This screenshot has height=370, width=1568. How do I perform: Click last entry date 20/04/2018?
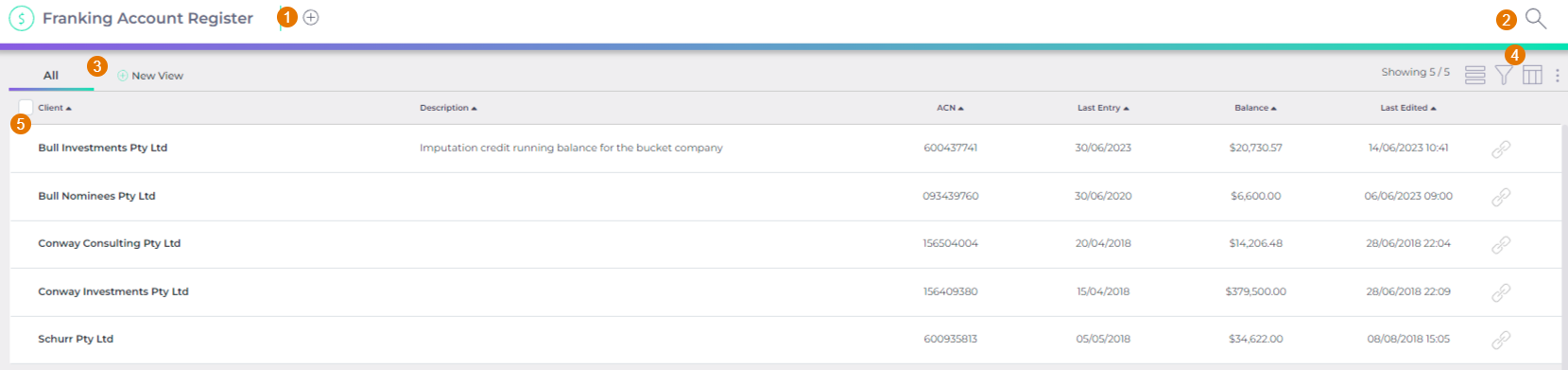click(1103, 243)
